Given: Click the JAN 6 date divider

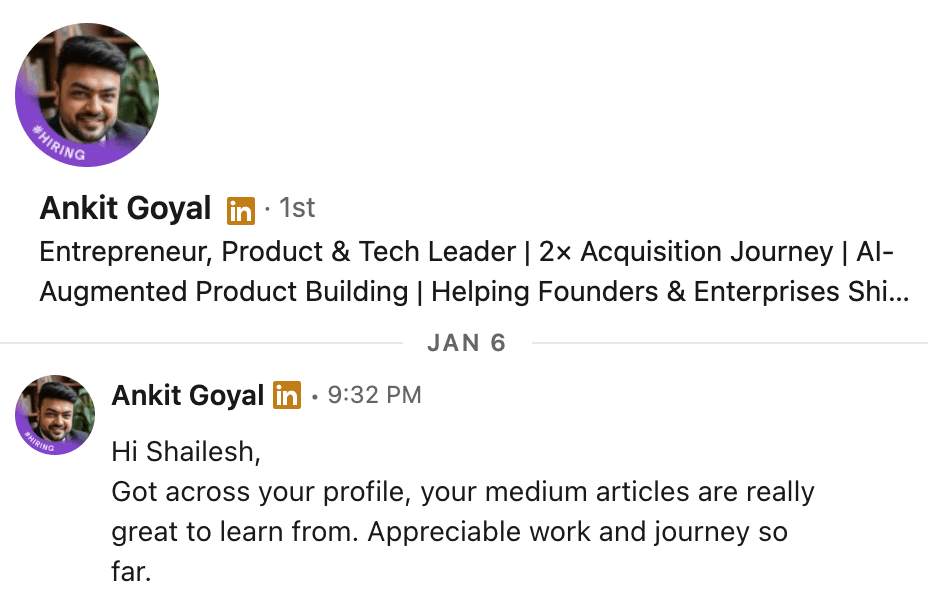Looking at the screenshot, I should (466, 343).
